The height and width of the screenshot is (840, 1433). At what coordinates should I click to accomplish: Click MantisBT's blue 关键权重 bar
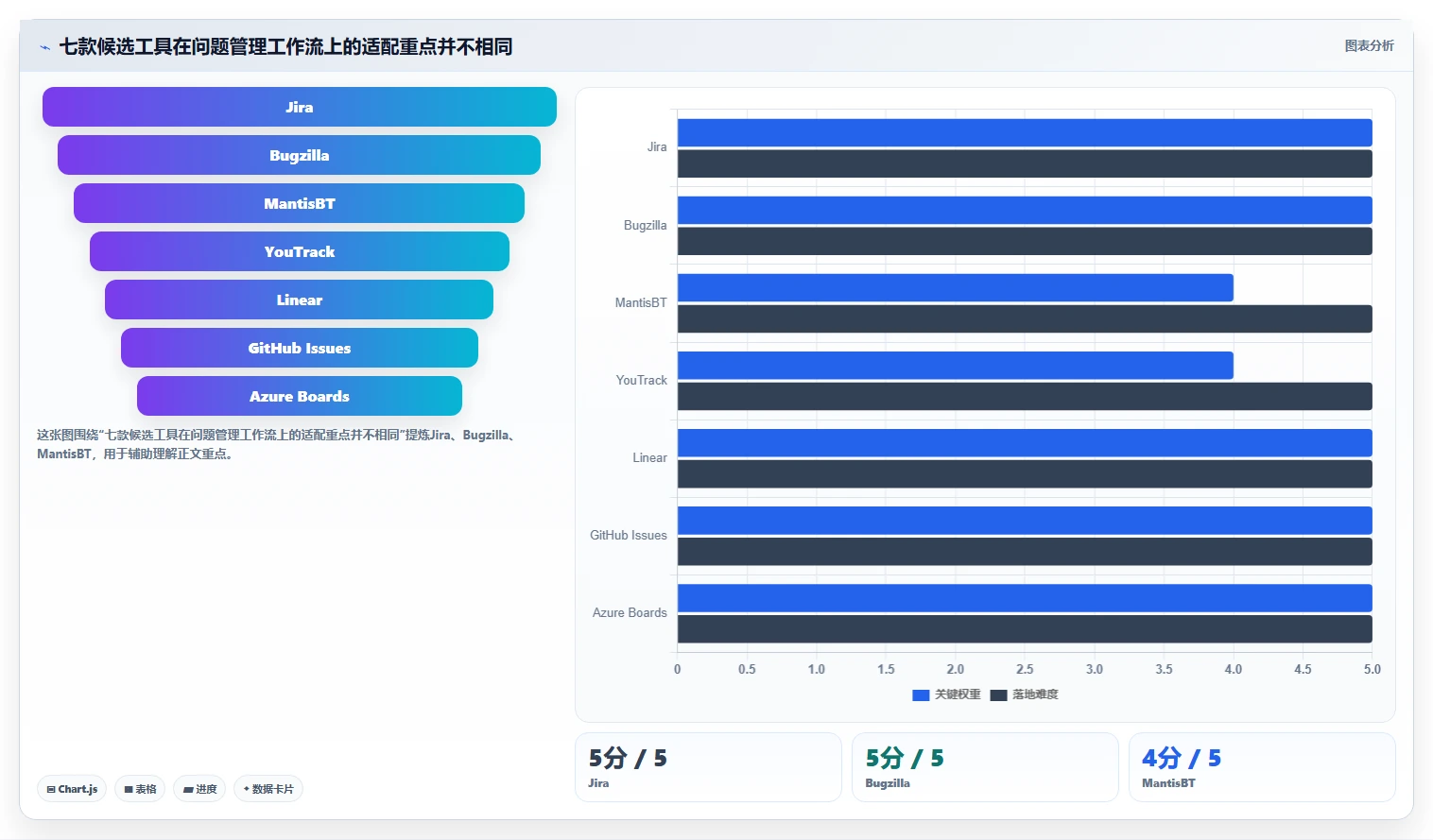click(956, 287)
